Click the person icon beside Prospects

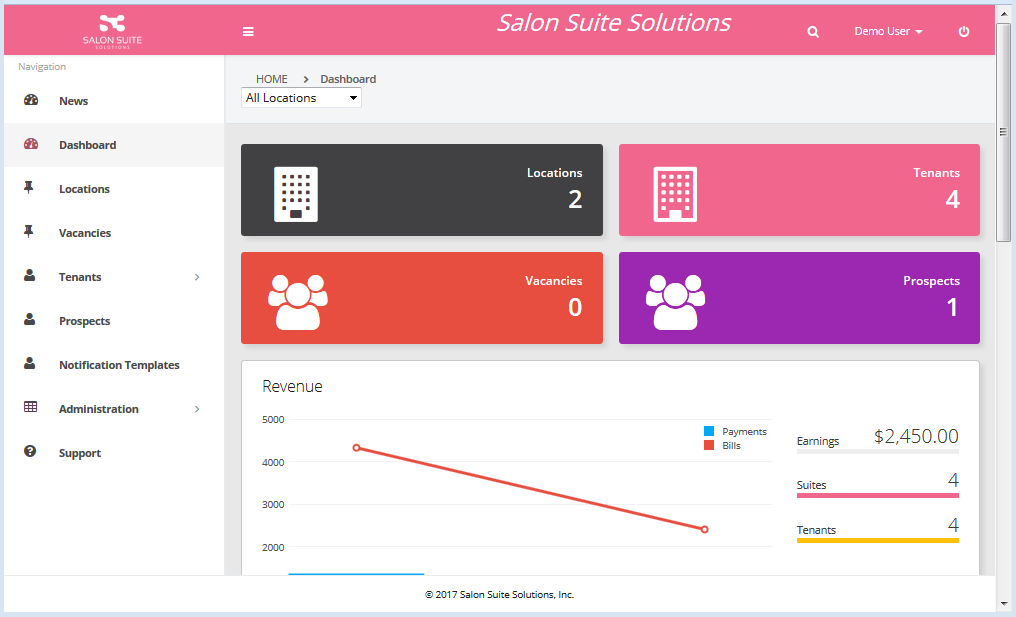(30, 320)
